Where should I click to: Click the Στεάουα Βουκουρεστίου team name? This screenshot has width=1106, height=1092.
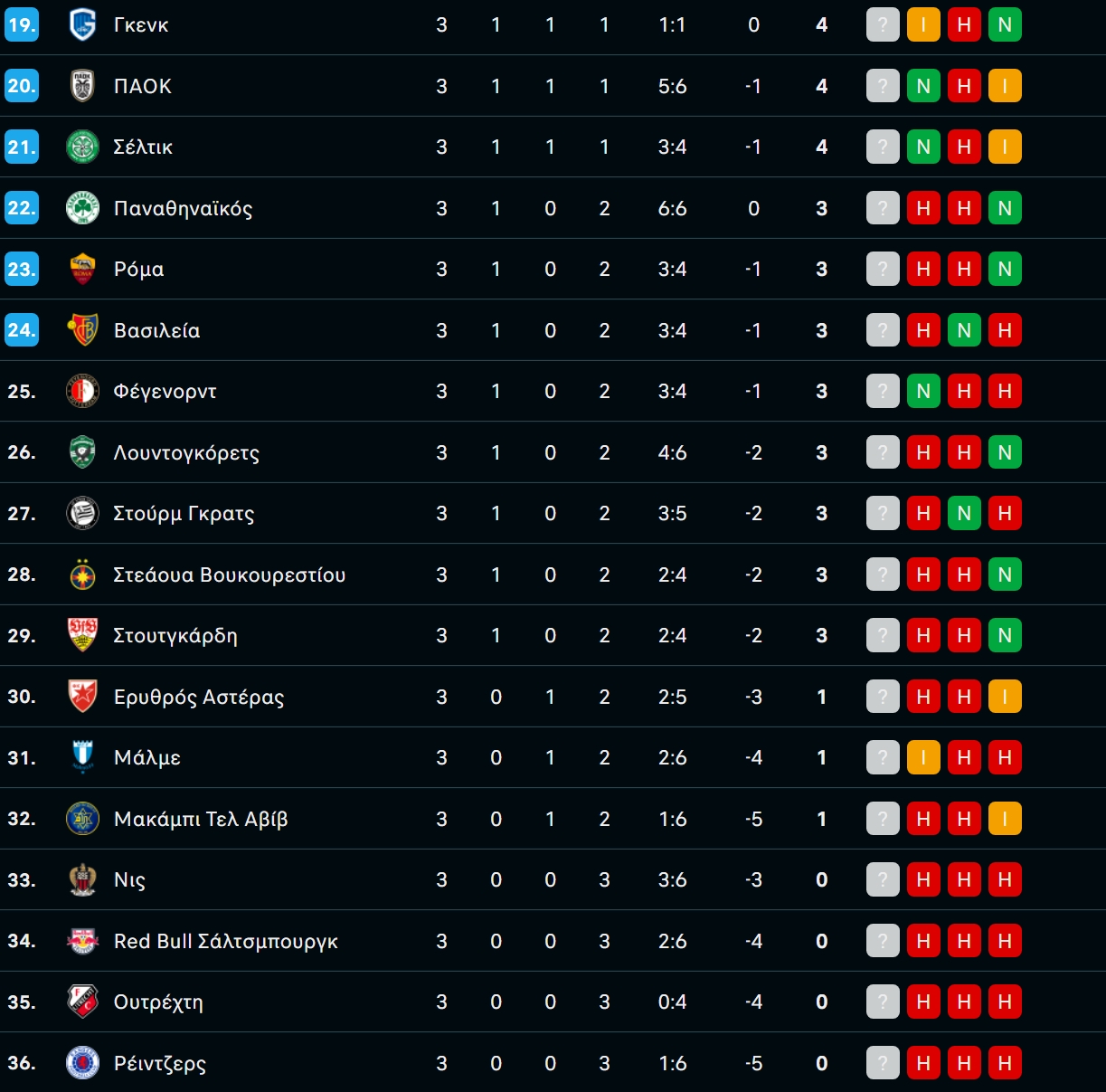point(229,574)
